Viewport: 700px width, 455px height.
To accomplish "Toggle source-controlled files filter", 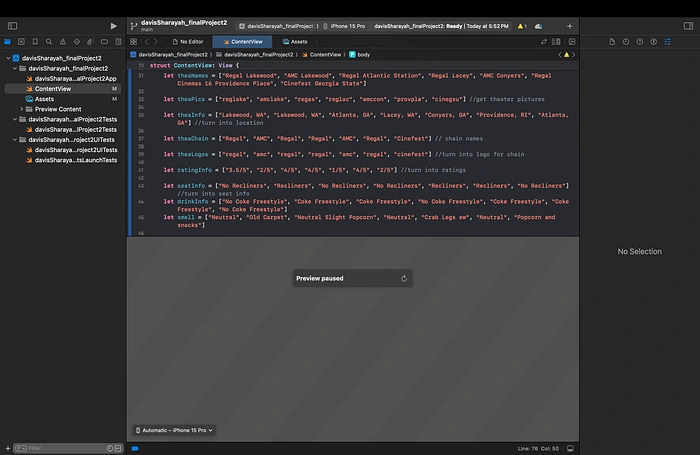I will tap(118, 448).
